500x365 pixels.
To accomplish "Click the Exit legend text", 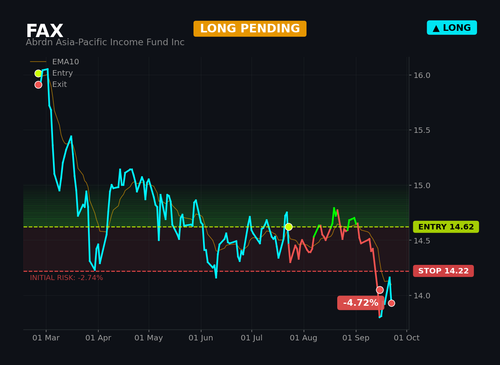I will [x=59, y=84].
